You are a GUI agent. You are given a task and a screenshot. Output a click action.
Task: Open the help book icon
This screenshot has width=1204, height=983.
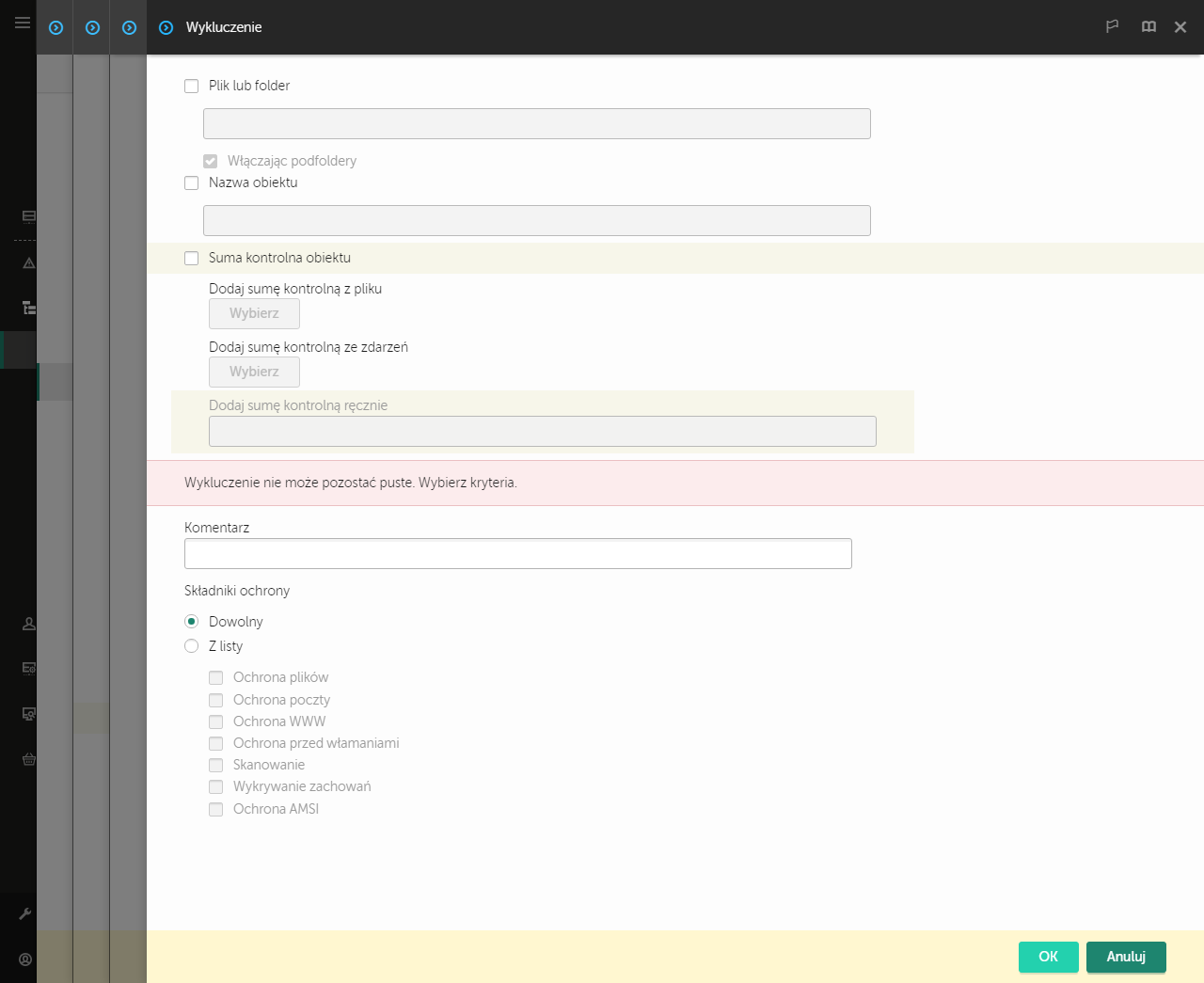pos(1149,26)
